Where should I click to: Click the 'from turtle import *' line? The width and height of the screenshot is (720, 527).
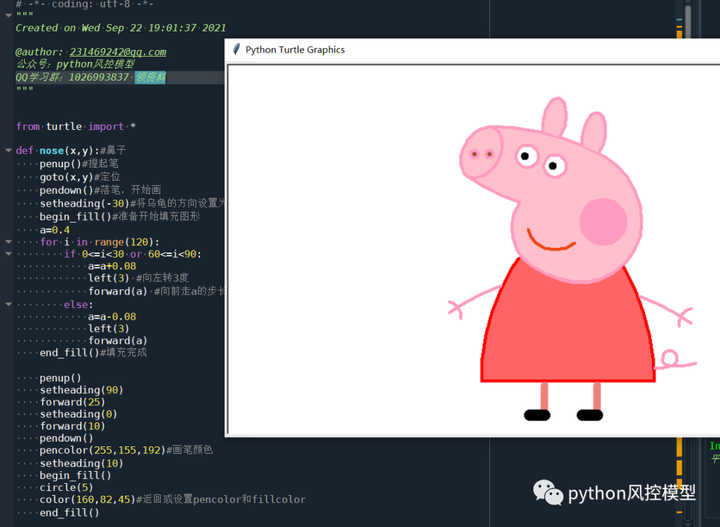coord(76,126)
